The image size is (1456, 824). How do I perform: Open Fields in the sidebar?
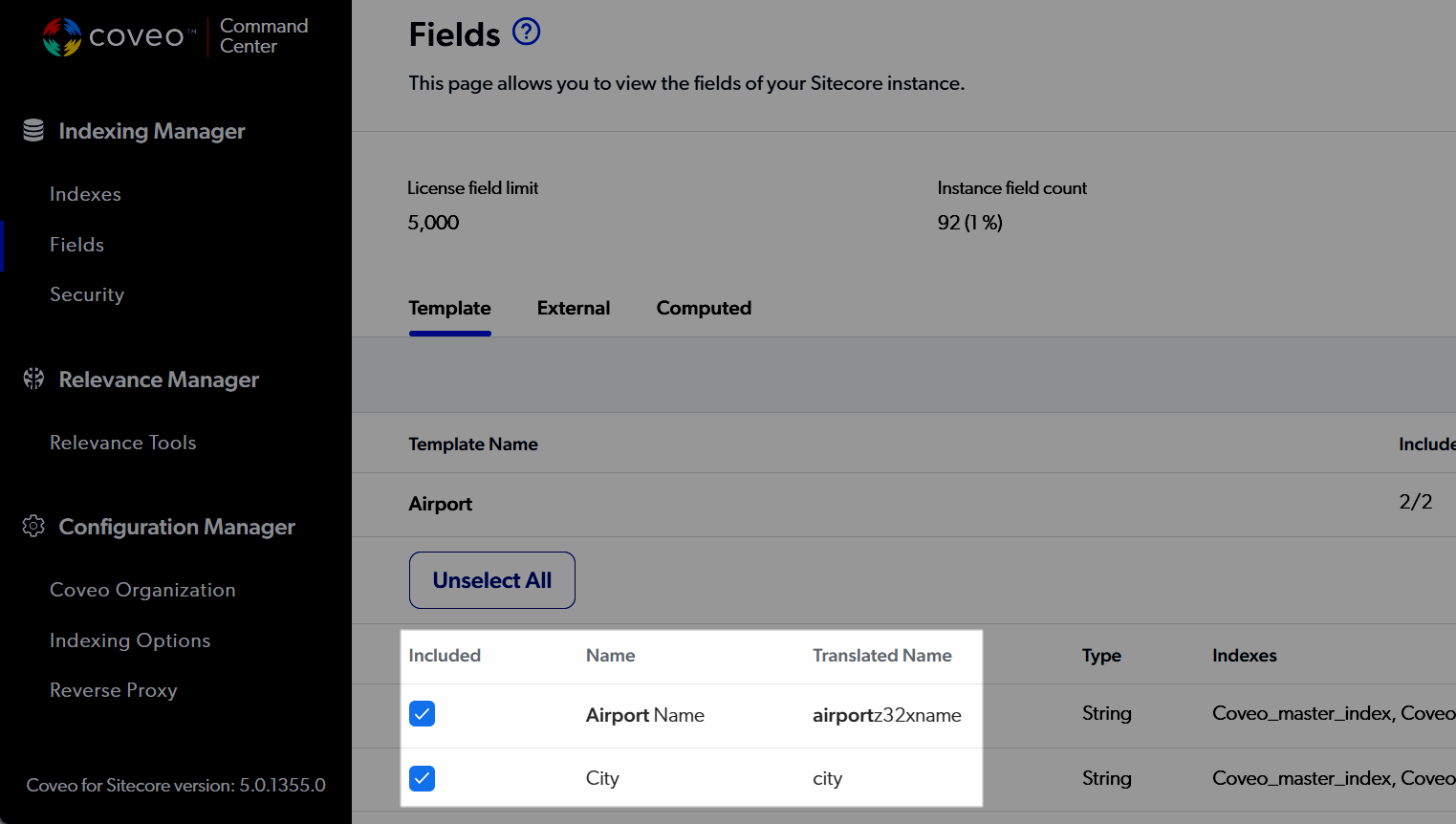(76, 245)
